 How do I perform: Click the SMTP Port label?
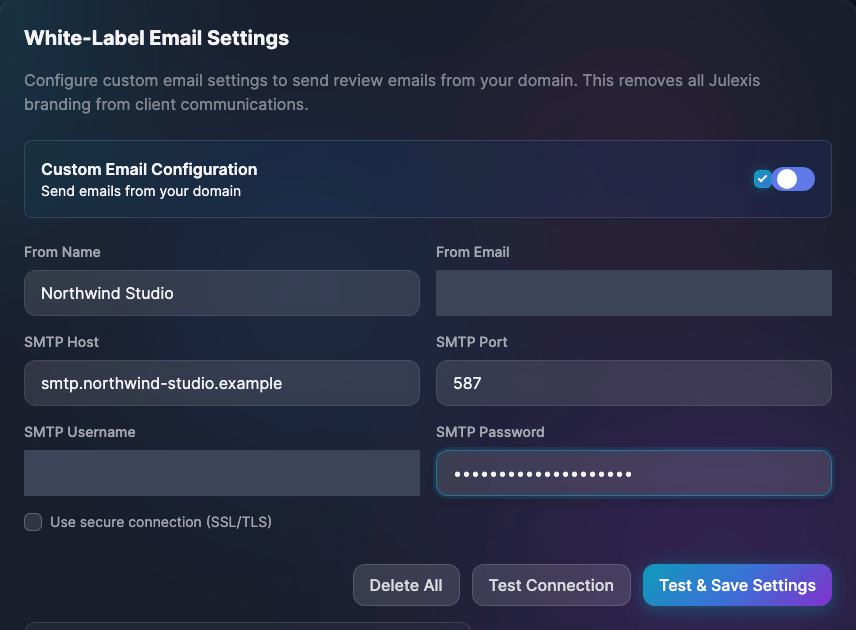(472, 342)
